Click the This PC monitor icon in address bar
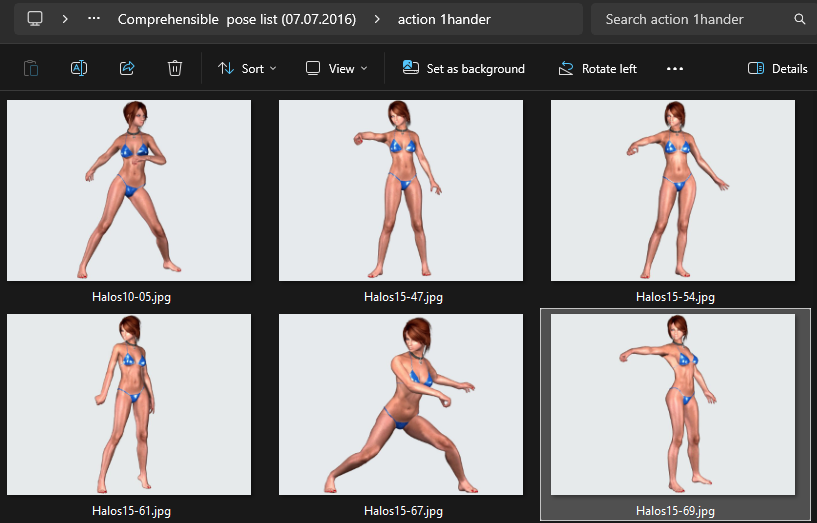Screen dimensions: 817x523 coord(35,19)
